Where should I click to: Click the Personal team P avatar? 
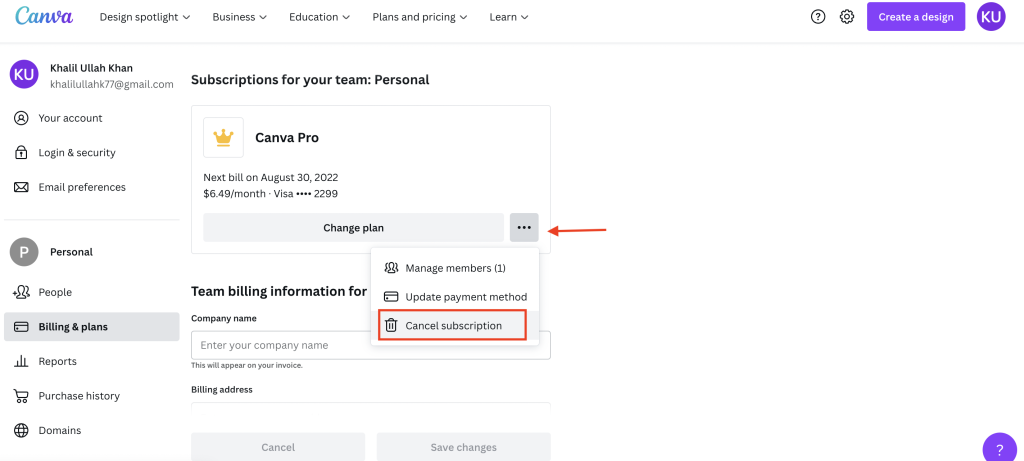click(x=24, y=252)
